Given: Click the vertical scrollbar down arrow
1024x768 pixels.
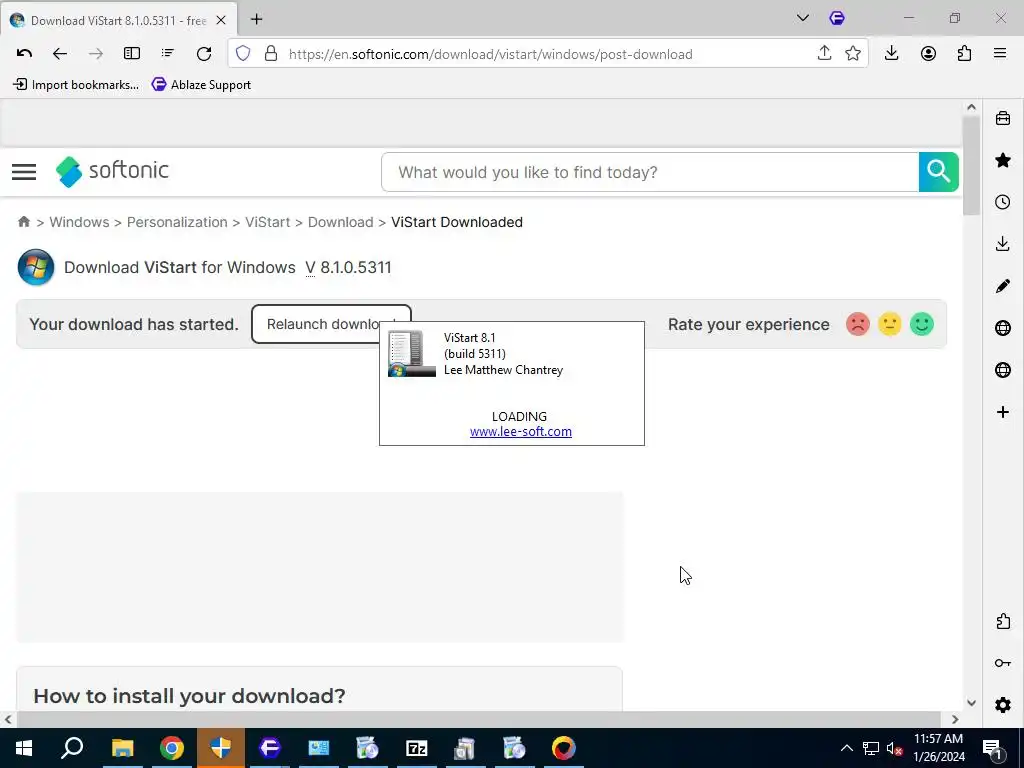Looking at the screenshot, I should [971, 703].
